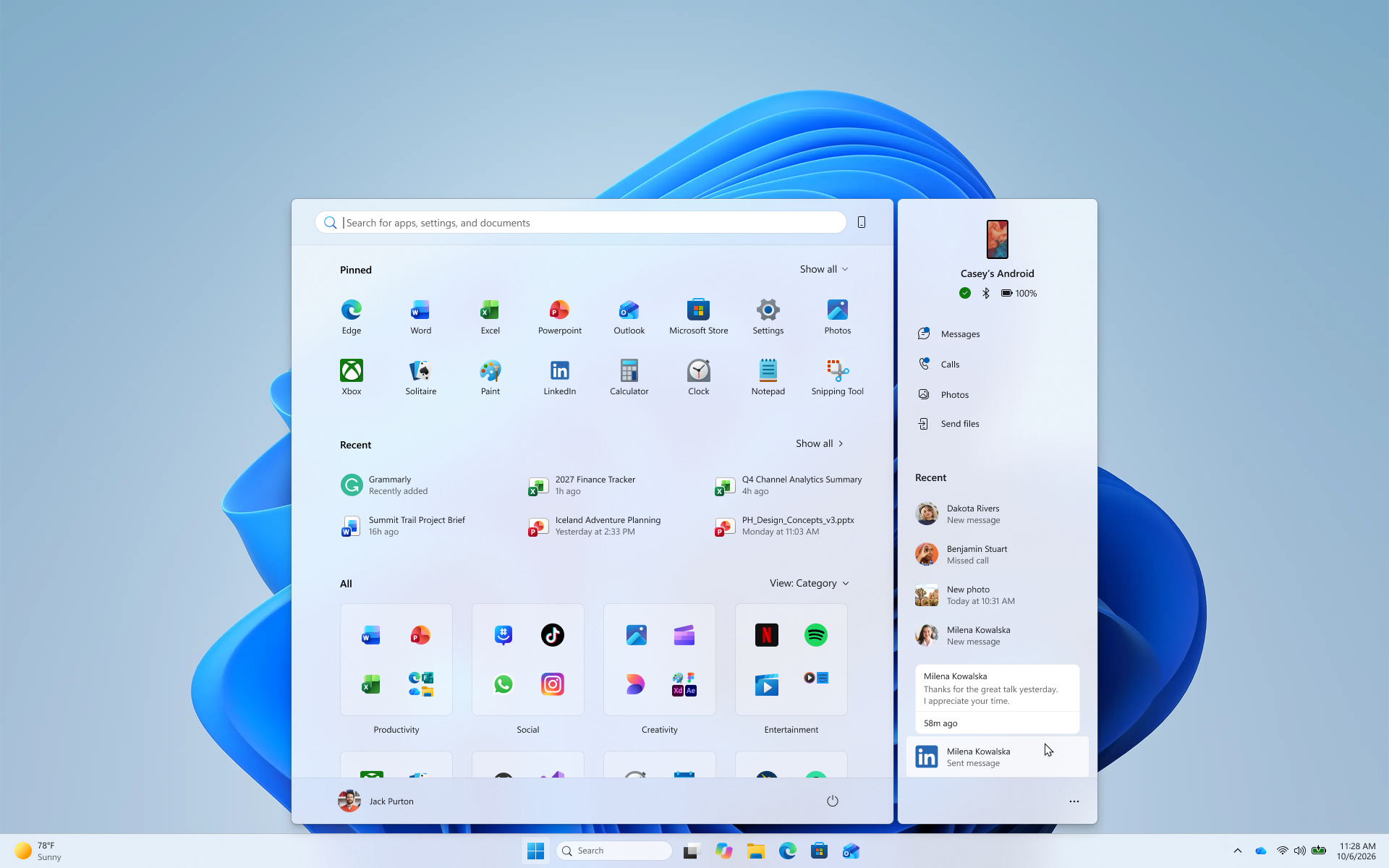Launch the Snipping Tool
1389x868 pixels.
pos(838,378)
